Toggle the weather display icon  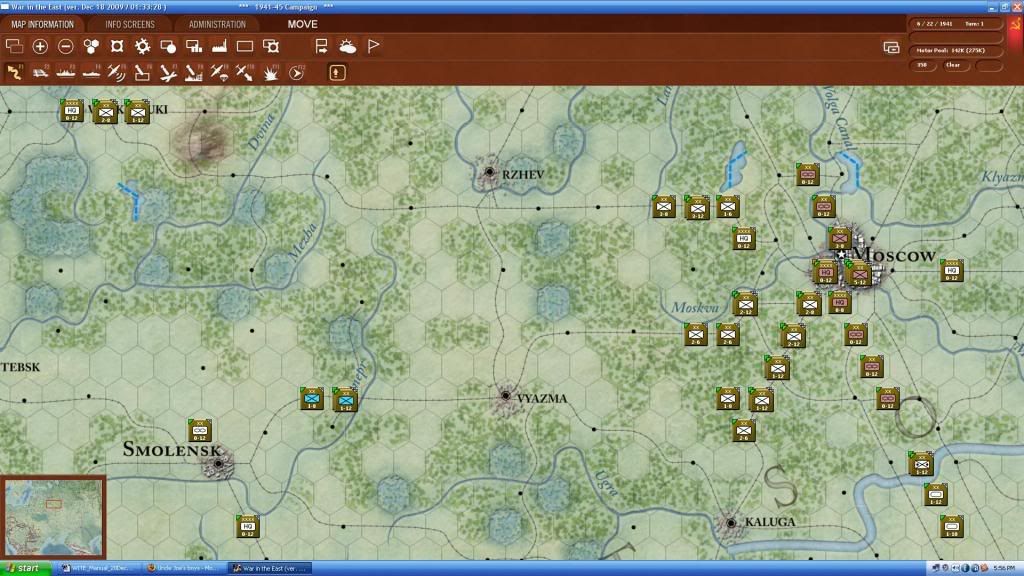point(347,46)
